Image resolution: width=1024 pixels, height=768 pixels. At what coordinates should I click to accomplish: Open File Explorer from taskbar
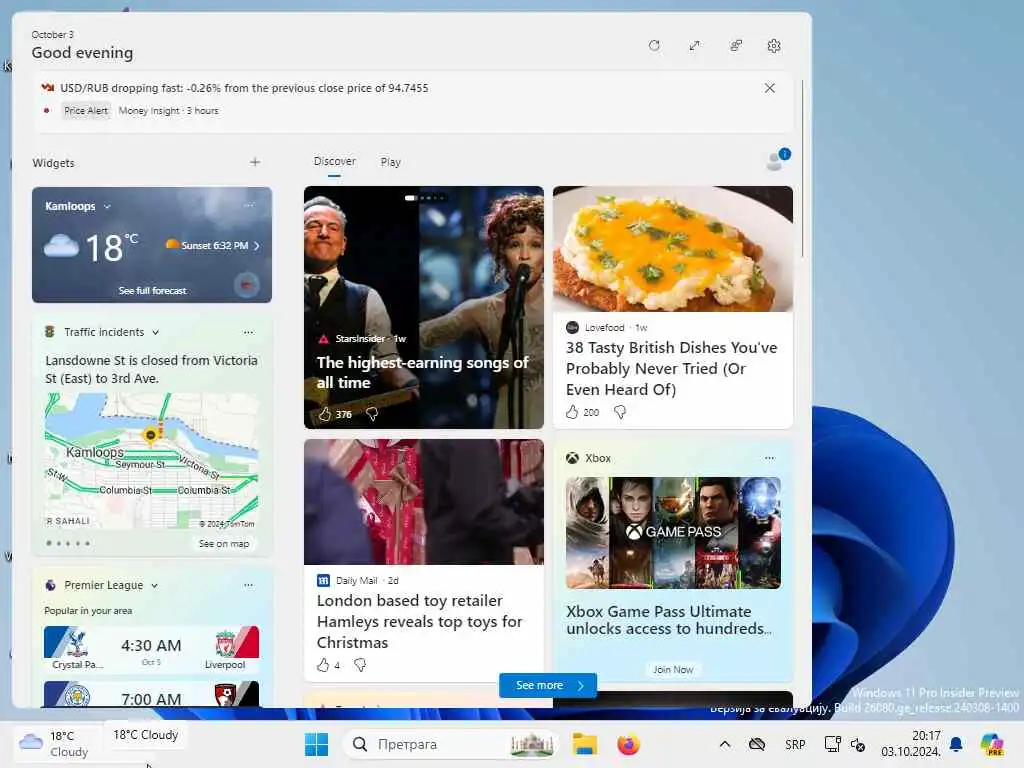click(x=584, y=744)
